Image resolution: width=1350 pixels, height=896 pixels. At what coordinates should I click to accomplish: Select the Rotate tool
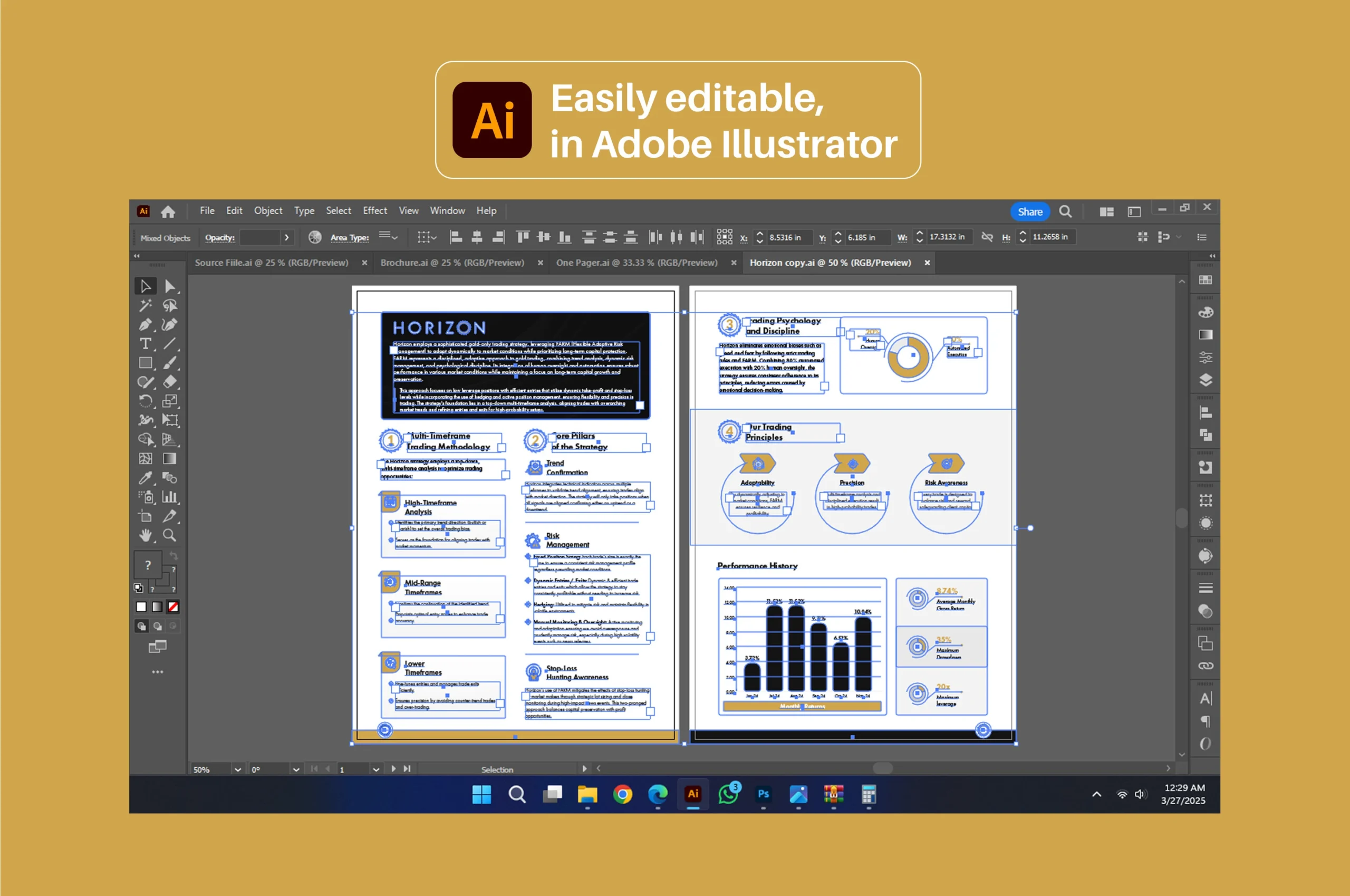[x=145, y=401]
